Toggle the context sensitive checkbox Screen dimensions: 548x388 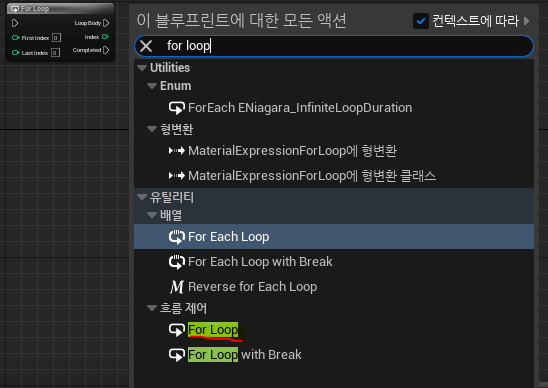[x=421, y=21]
